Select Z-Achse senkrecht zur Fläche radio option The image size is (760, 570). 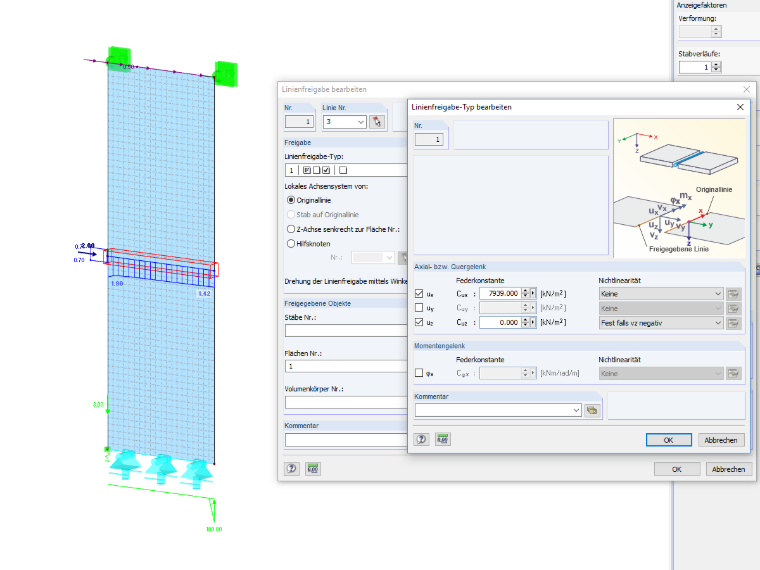pos(291,229)
